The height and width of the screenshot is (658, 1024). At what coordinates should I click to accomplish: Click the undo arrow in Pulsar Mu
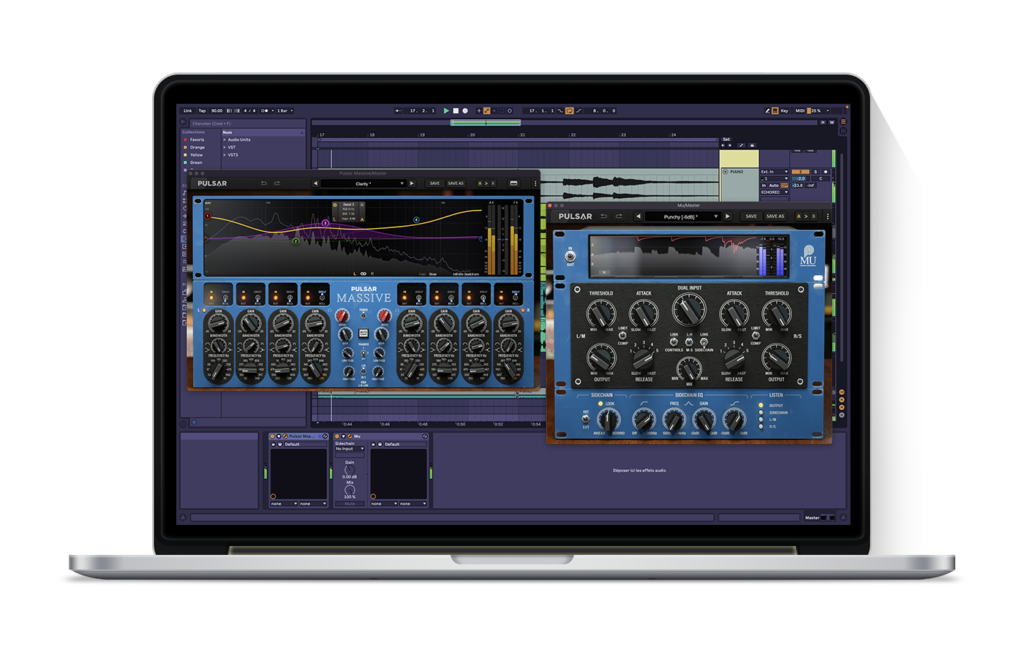click(604, 216)
